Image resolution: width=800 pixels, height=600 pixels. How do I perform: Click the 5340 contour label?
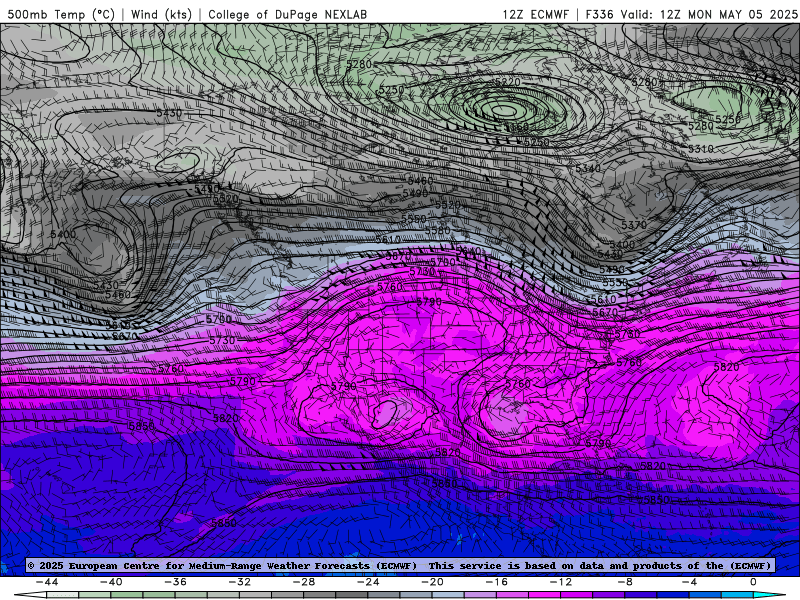(588, 168)
